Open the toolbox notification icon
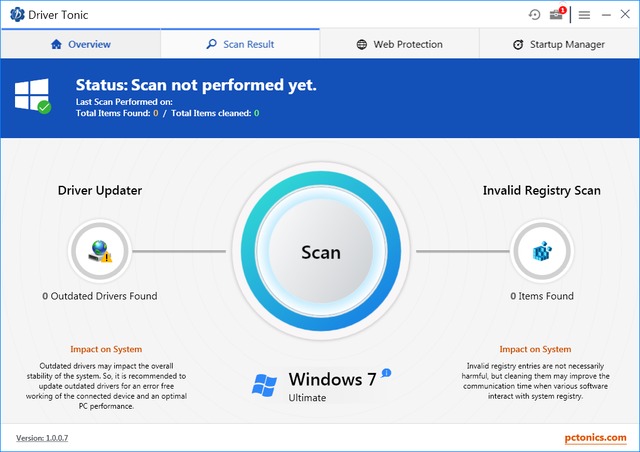The image size is (640, 452). [x=558, y=15]
